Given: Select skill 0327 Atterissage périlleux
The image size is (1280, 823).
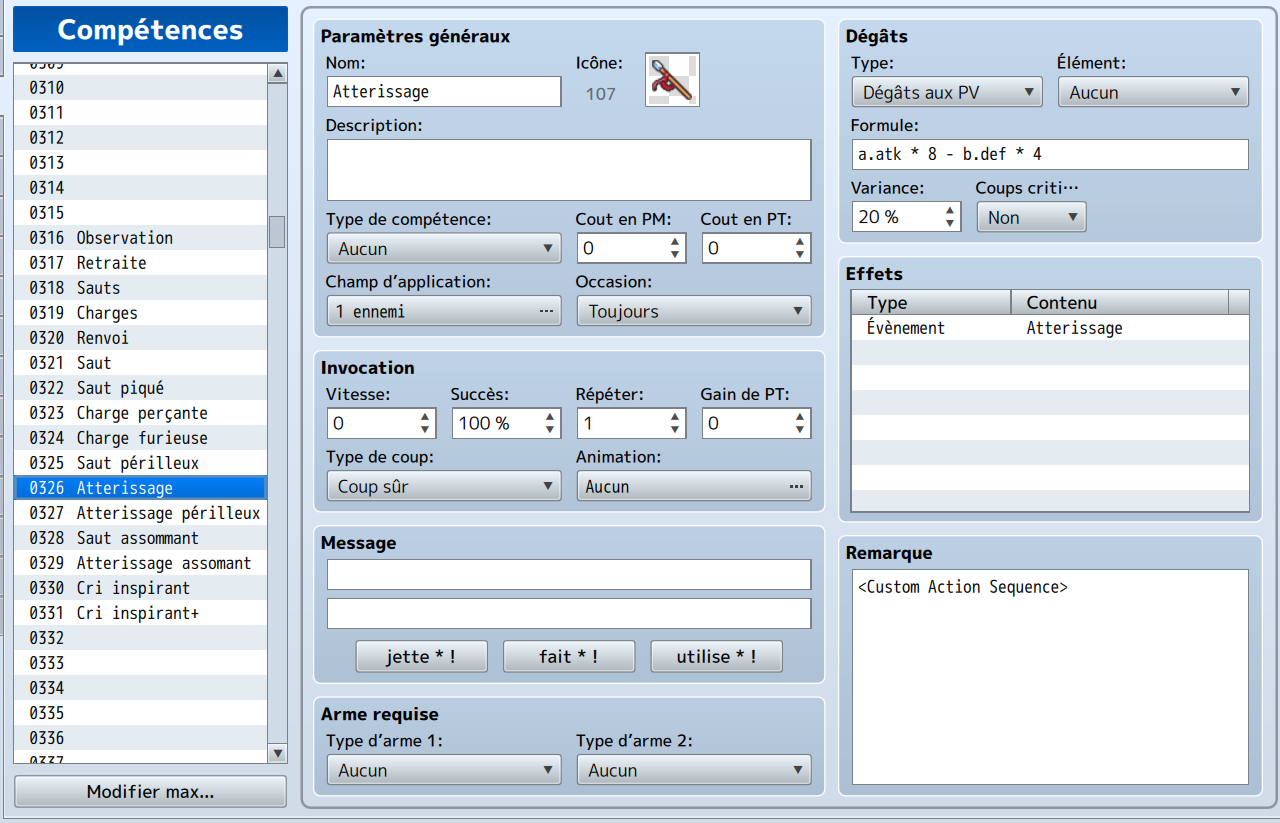Looking at the screenshot, I should coord(141,513).
